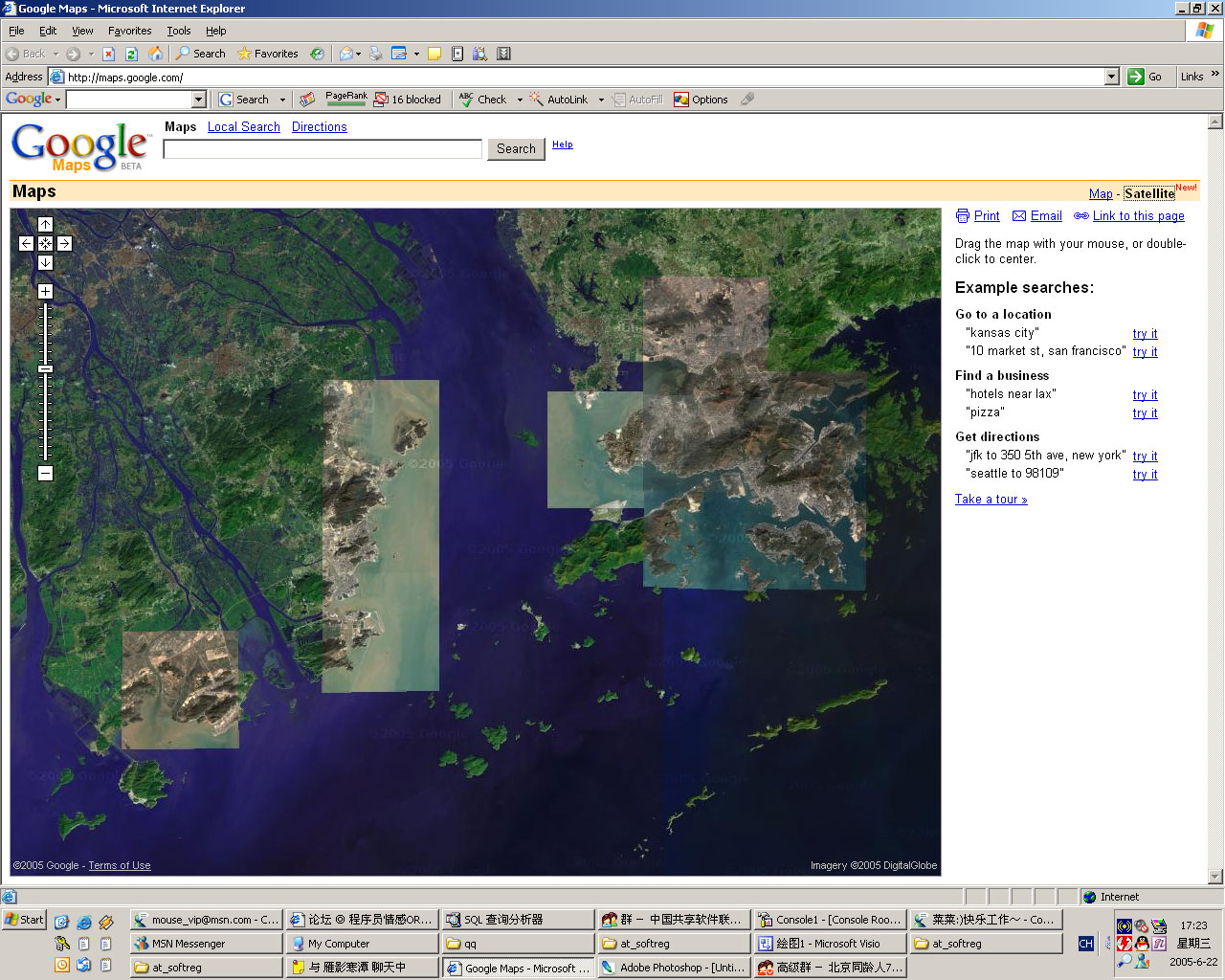Click the yellow Discuss note icon
This screenshot has height=980, width=1225.
point(434,54)
